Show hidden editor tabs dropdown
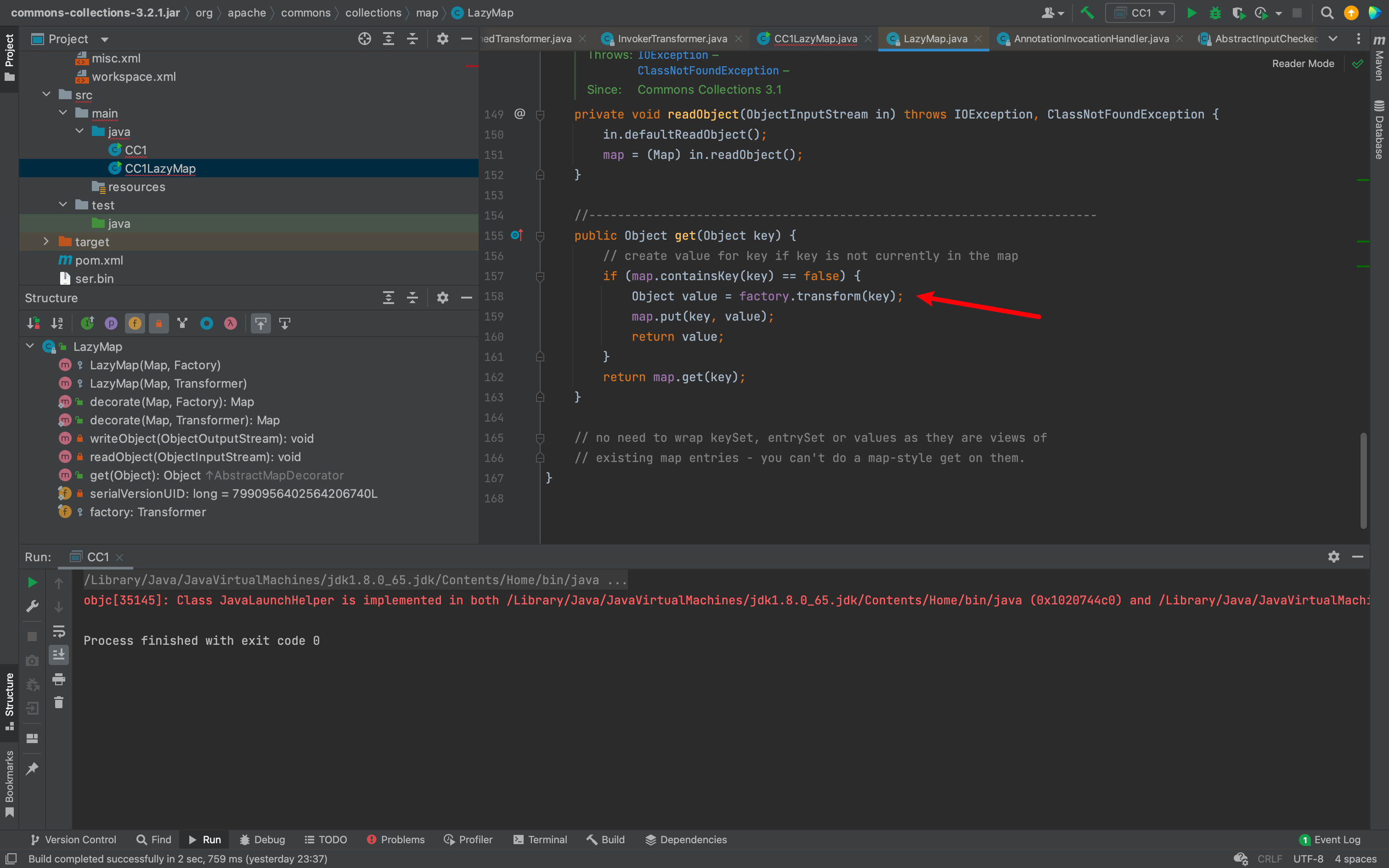This screenshot has height=868, width=1389. (x=1333, y=39)
